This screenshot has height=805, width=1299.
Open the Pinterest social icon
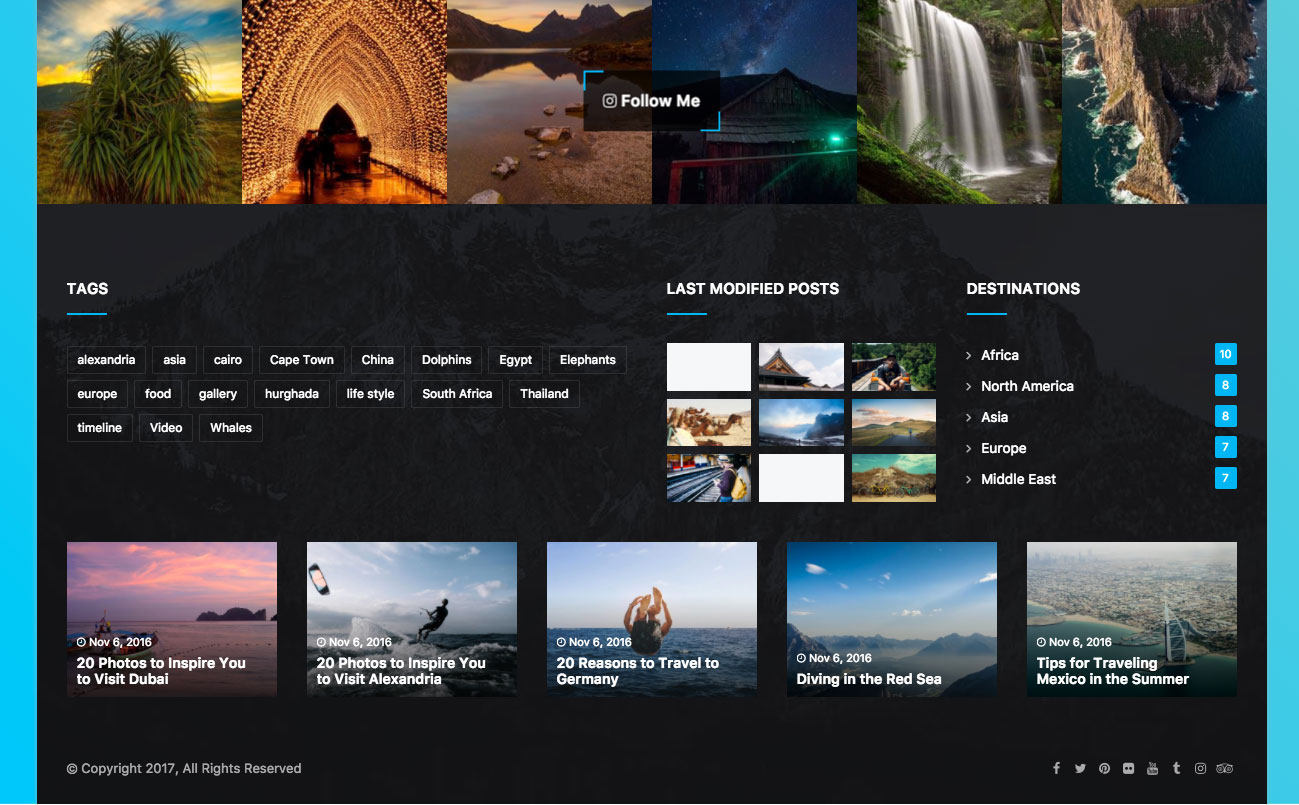pos(1104,769)
